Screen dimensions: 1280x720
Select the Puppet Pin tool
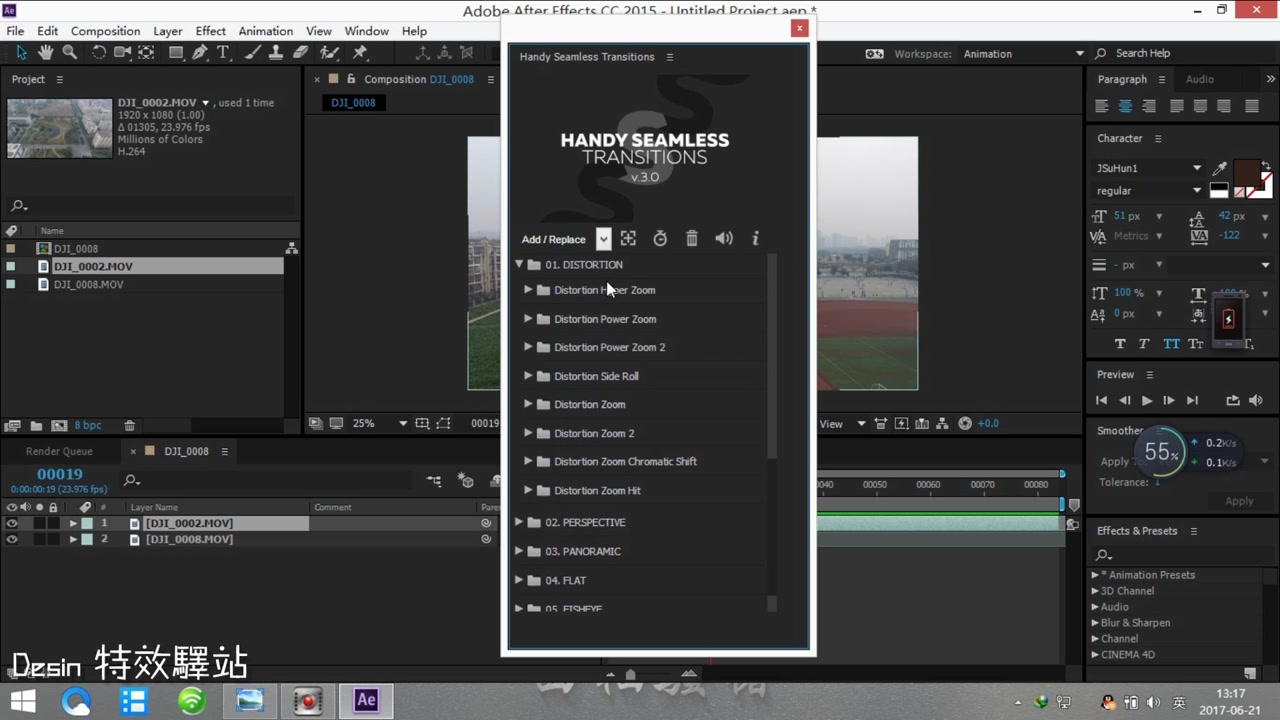point(360,52)
